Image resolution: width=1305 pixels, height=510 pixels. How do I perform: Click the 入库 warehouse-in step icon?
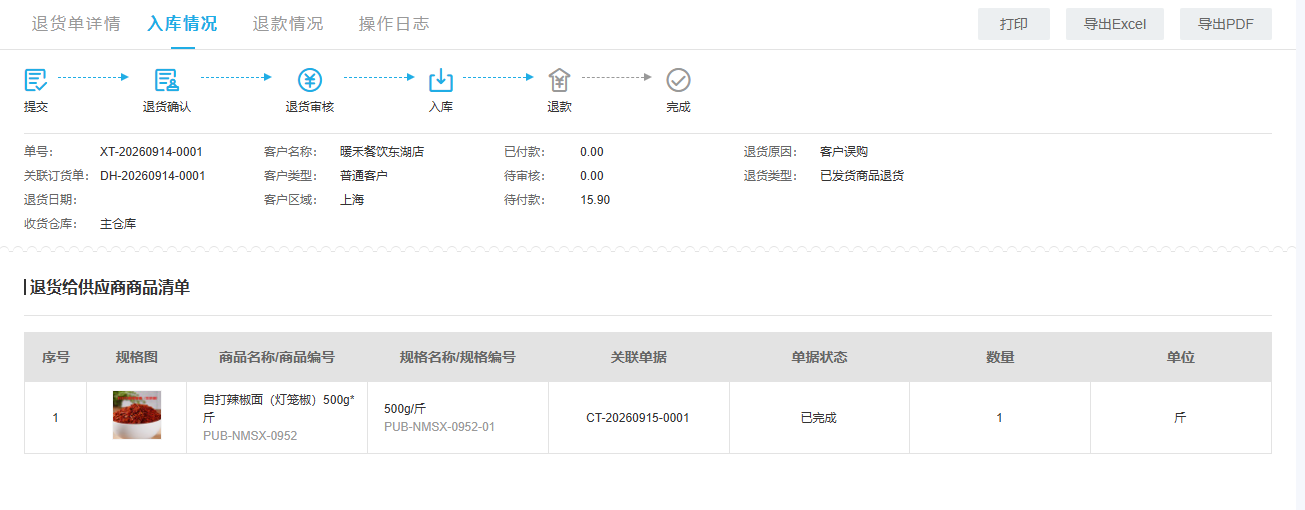coord(441,80)
